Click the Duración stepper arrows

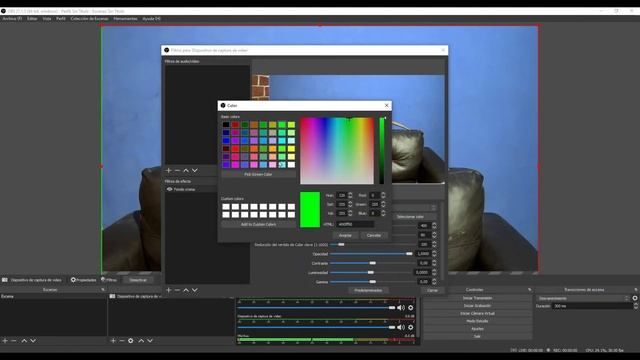(636, 306)
